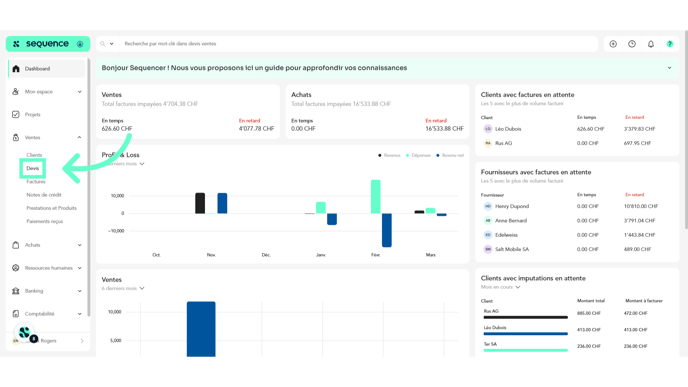Open the Dashboard home icon
The image size is (688, 387).
click(x=16, y=68)
